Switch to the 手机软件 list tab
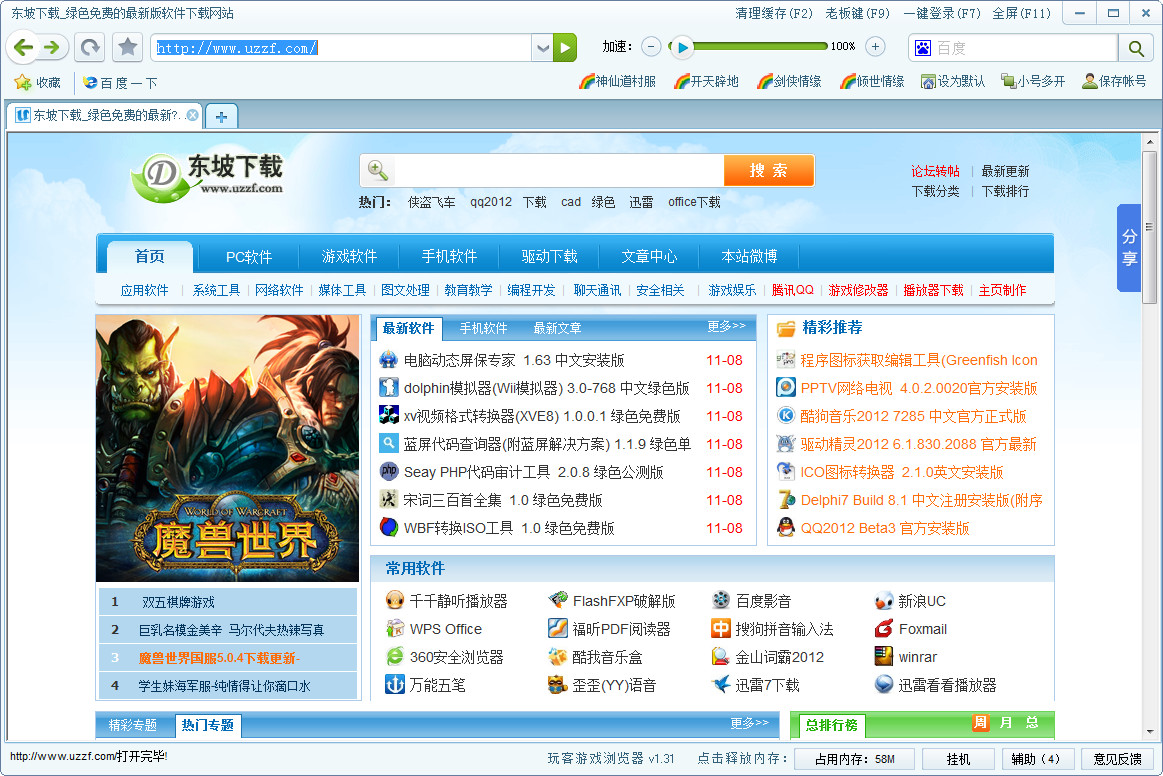This screenshot has height=776, width=1163. pyautogui.click(x=483, y=328)
